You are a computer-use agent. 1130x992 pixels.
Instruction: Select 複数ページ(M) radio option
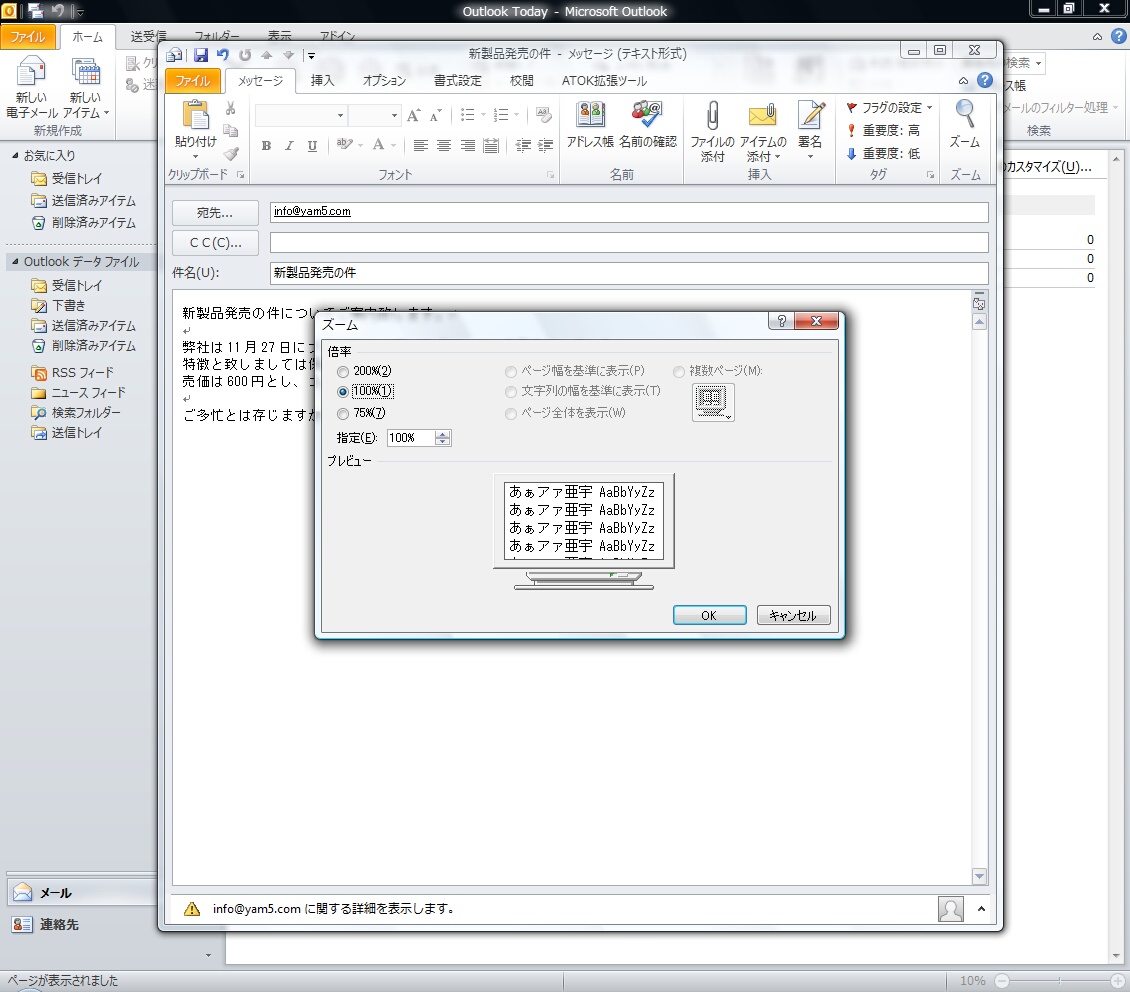(679, 372)
